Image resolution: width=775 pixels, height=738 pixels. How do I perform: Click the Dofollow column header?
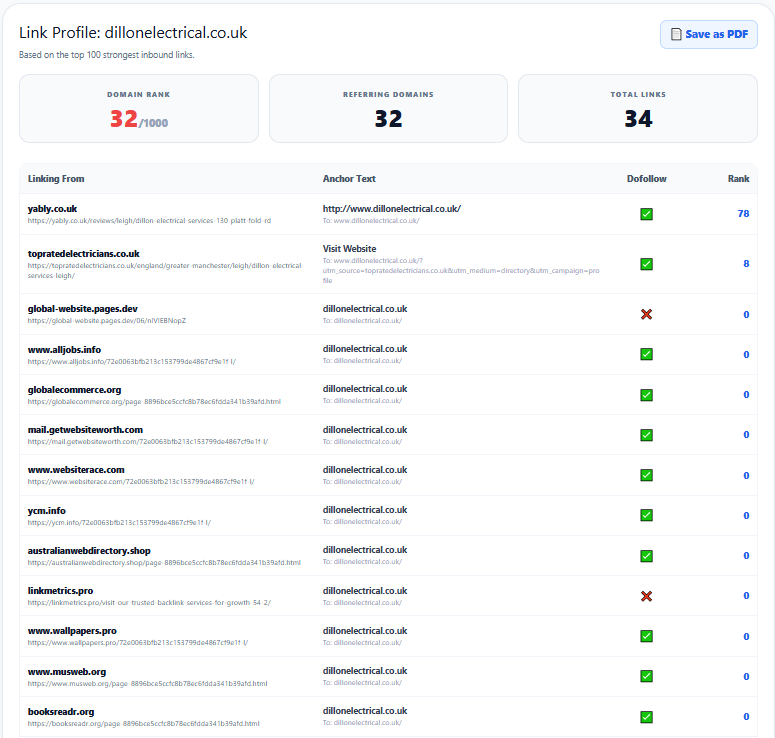click(x=646, y=178)
